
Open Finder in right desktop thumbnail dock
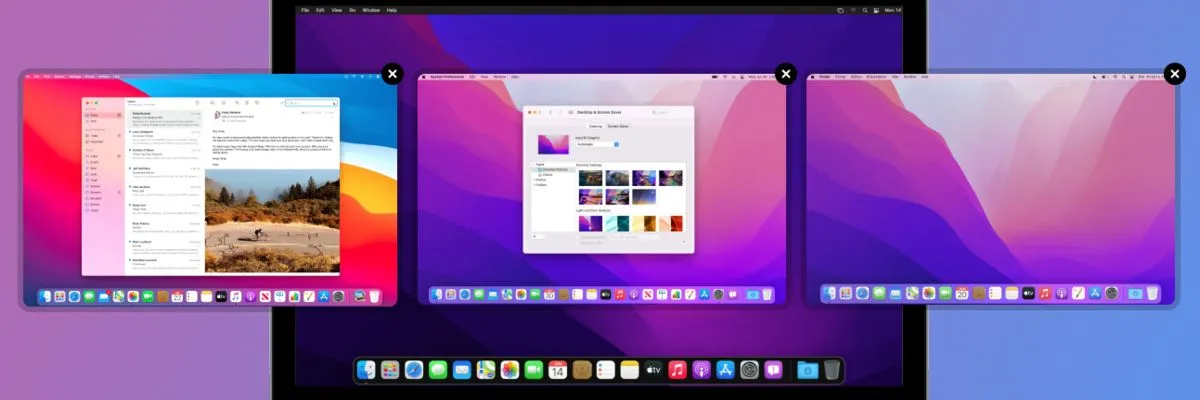pos(829,293)
